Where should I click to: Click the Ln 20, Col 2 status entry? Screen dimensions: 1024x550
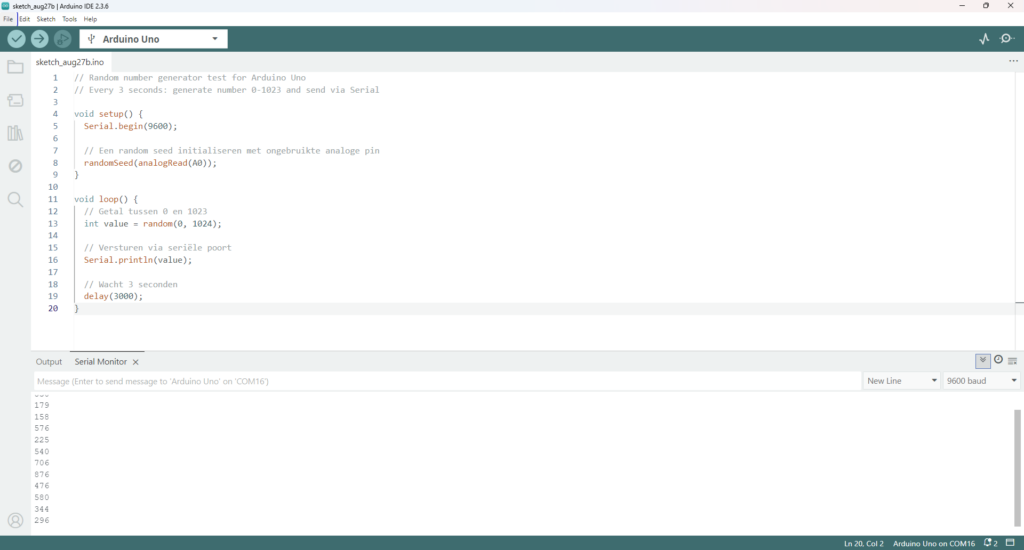click(x=863, y=543)
